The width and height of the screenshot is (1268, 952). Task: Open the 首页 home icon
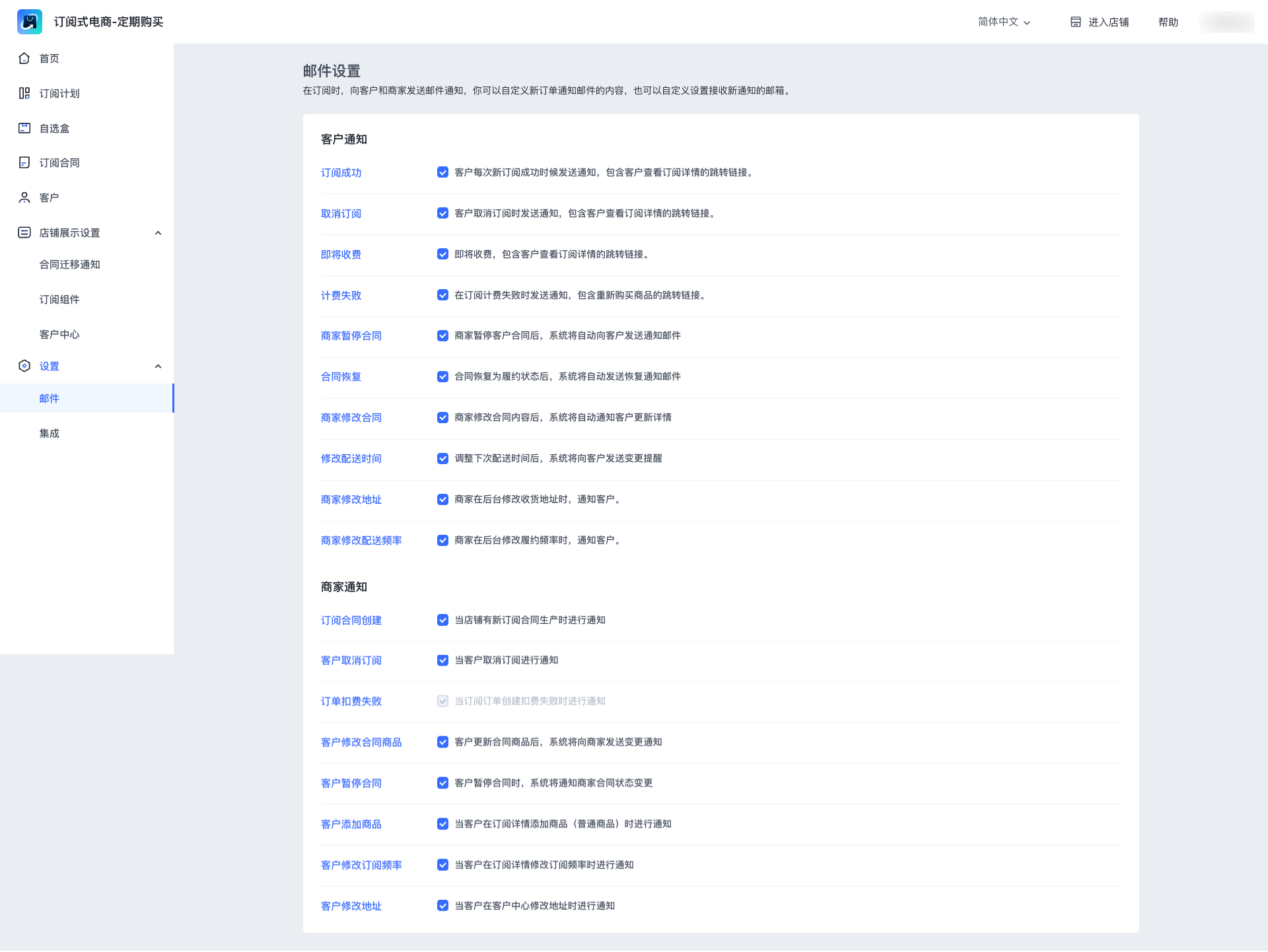[x=24, y=58]
